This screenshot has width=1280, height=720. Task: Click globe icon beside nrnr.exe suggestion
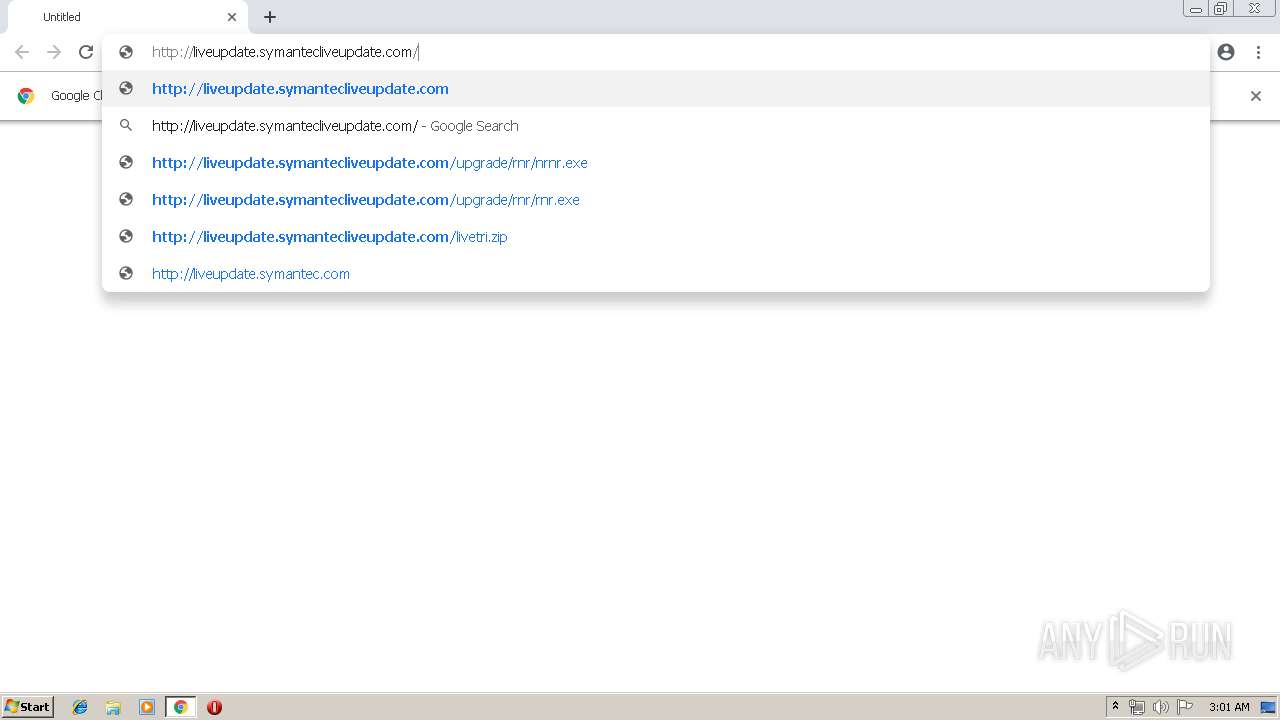point(126,163)
